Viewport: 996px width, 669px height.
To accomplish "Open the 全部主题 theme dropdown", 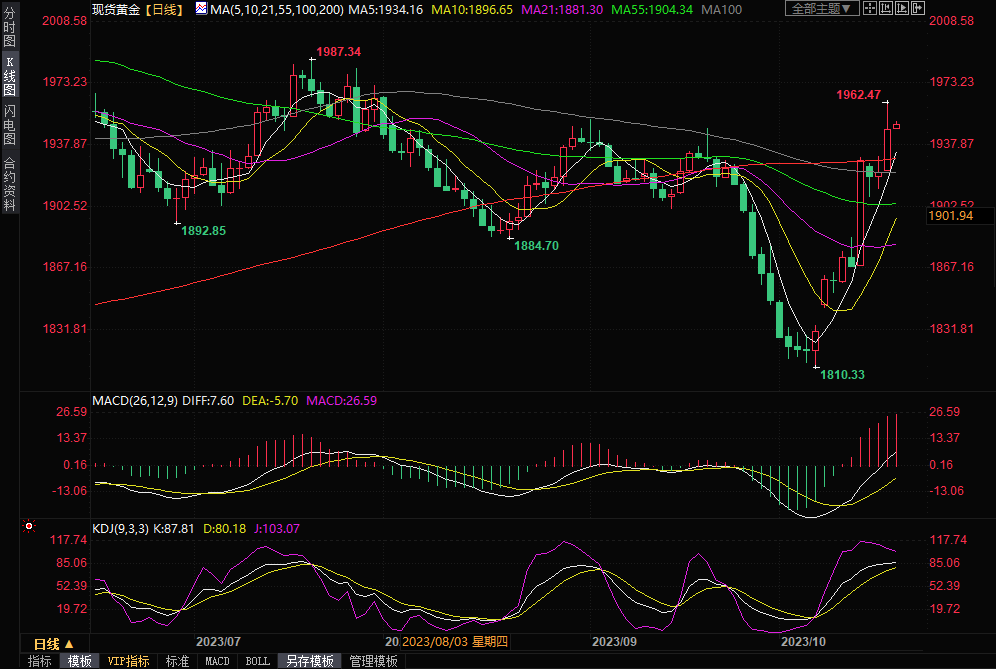I will [822, 9].
